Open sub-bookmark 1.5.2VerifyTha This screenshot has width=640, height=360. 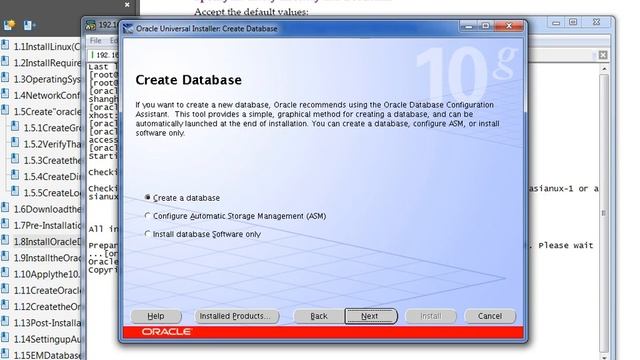click(52, 144)
